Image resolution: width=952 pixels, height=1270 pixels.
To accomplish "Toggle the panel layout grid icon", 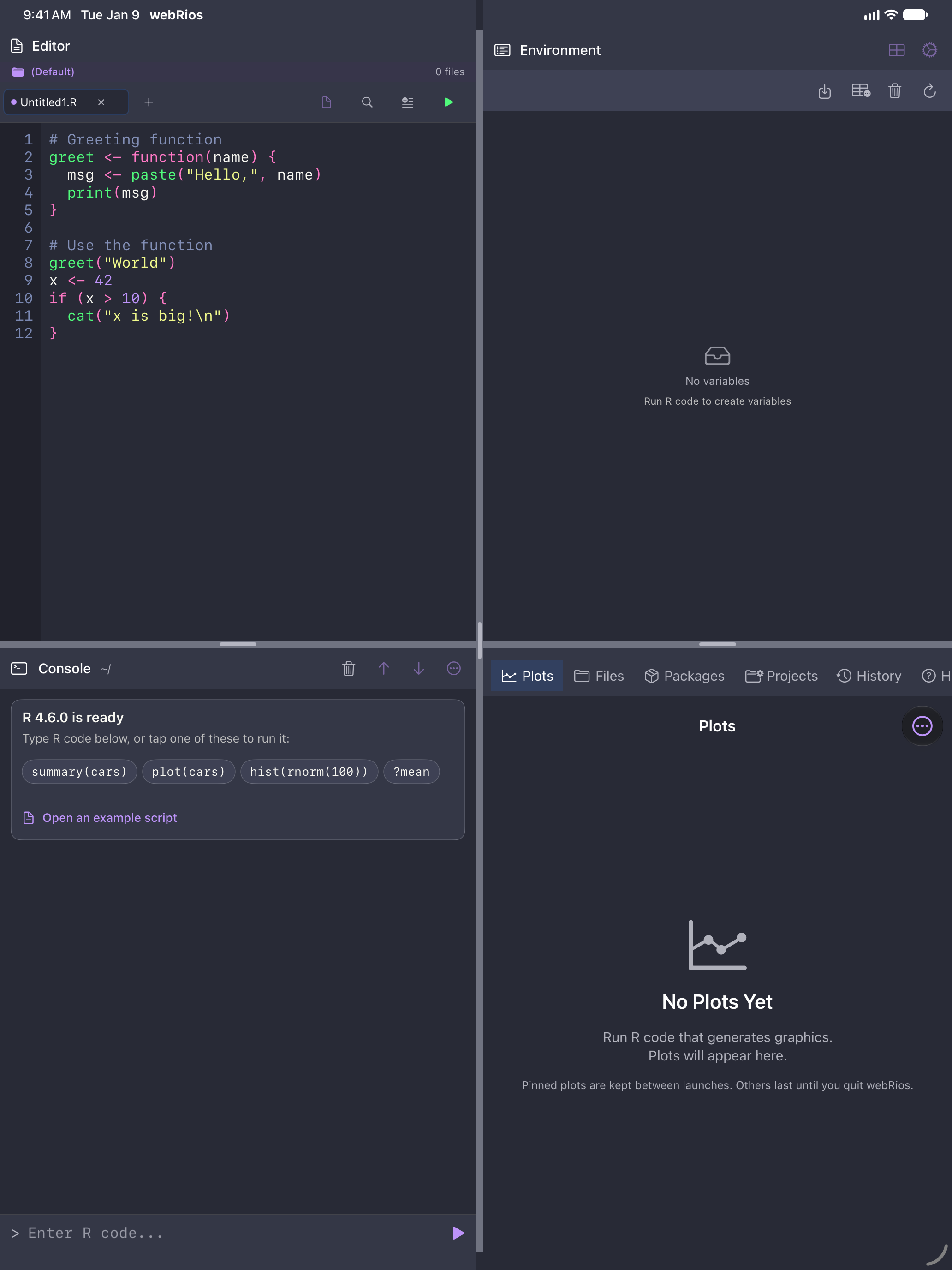I will [896, 50].
